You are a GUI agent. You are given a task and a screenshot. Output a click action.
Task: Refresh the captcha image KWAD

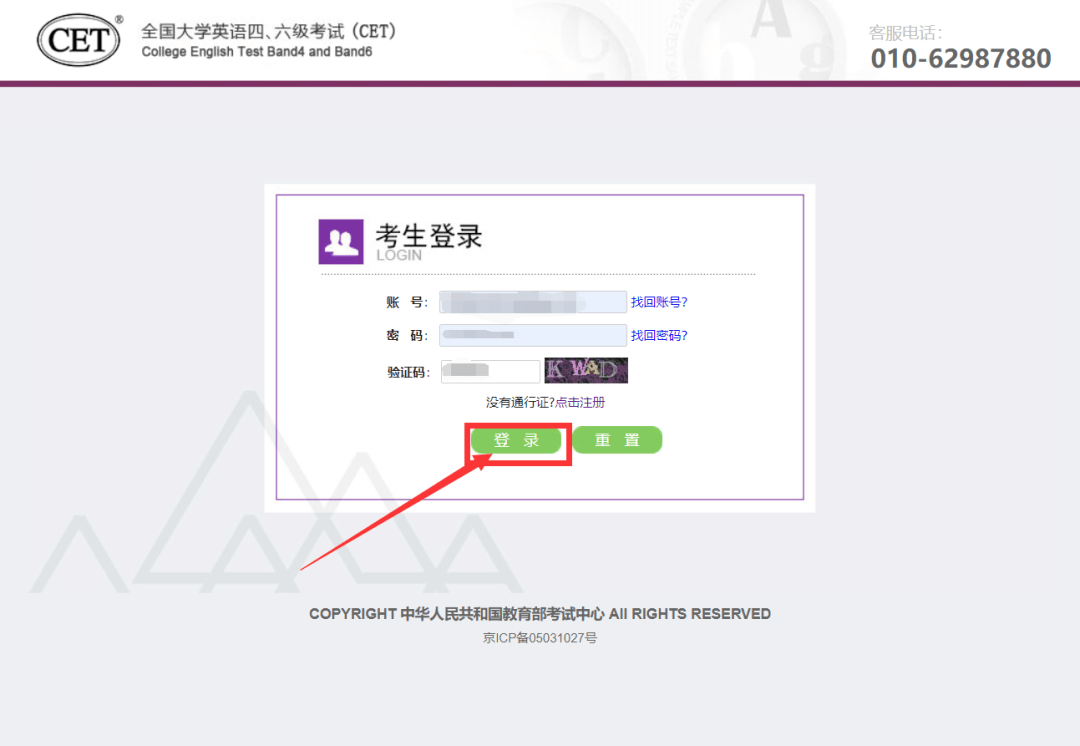pyautogui.click(x=586, y=371)
